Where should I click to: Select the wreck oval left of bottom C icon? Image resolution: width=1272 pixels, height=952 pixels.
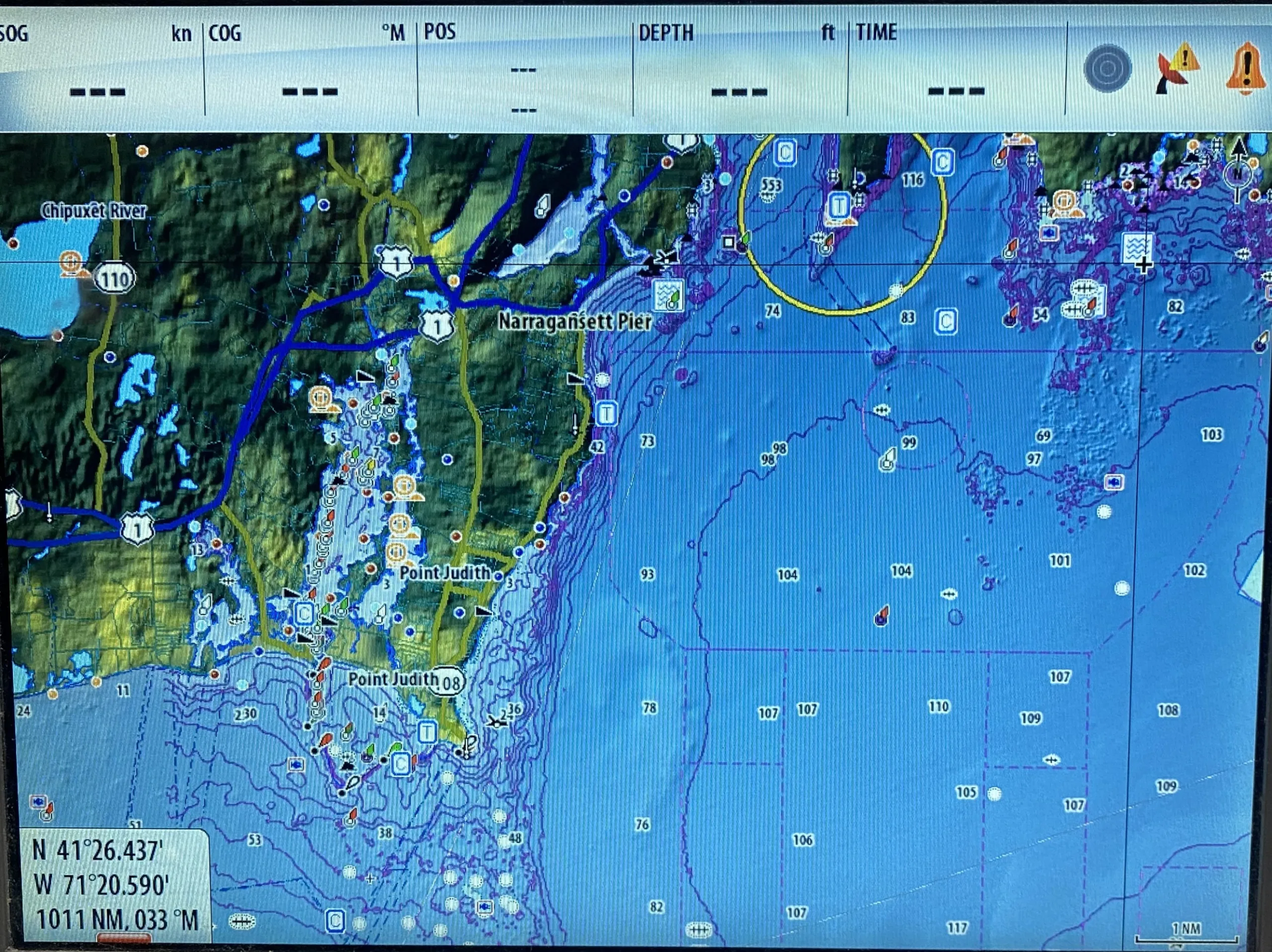pyautogui.click(x=241, y=922)
